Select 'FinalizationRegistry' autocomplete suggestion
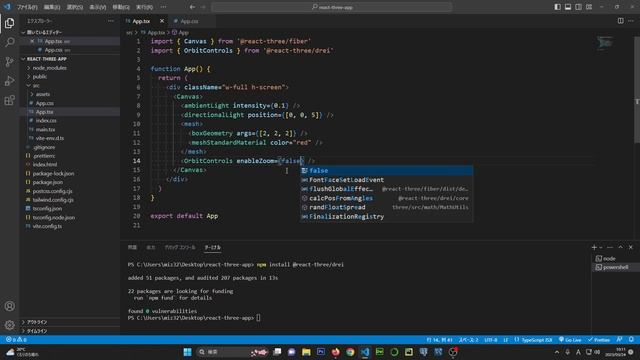This screenshot has width=640, height=360. [387, 217]
